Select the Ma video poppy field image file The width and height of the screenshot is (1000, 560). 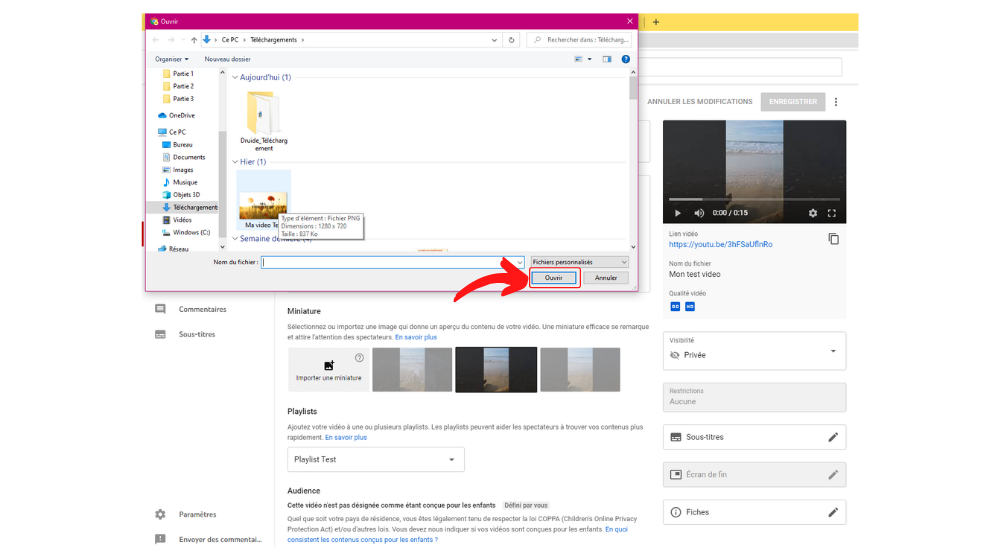(x=263, y=200)
